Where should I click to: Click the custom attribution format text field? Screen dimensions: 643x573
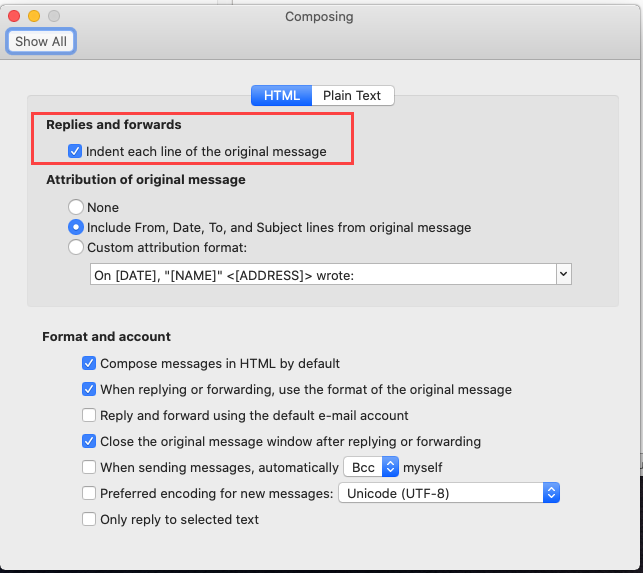[323, 274]
